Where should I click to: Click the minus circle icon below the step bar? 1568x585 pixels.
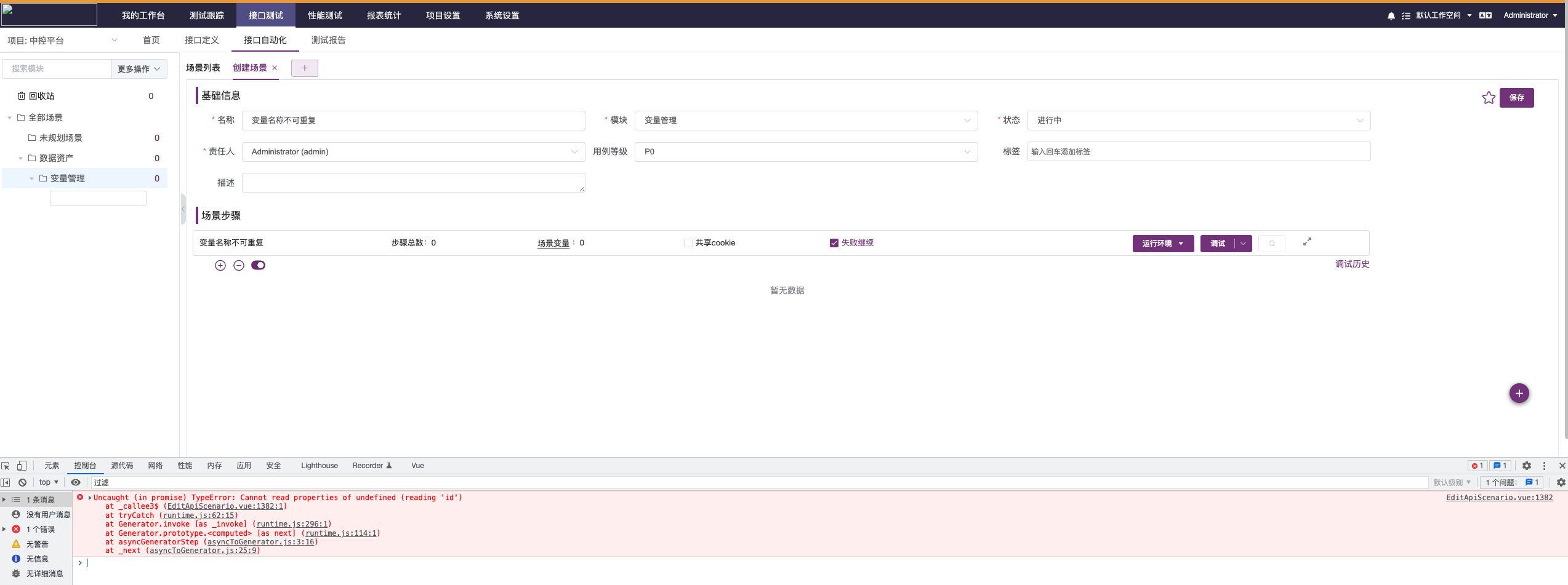click(x=239, y=265)
